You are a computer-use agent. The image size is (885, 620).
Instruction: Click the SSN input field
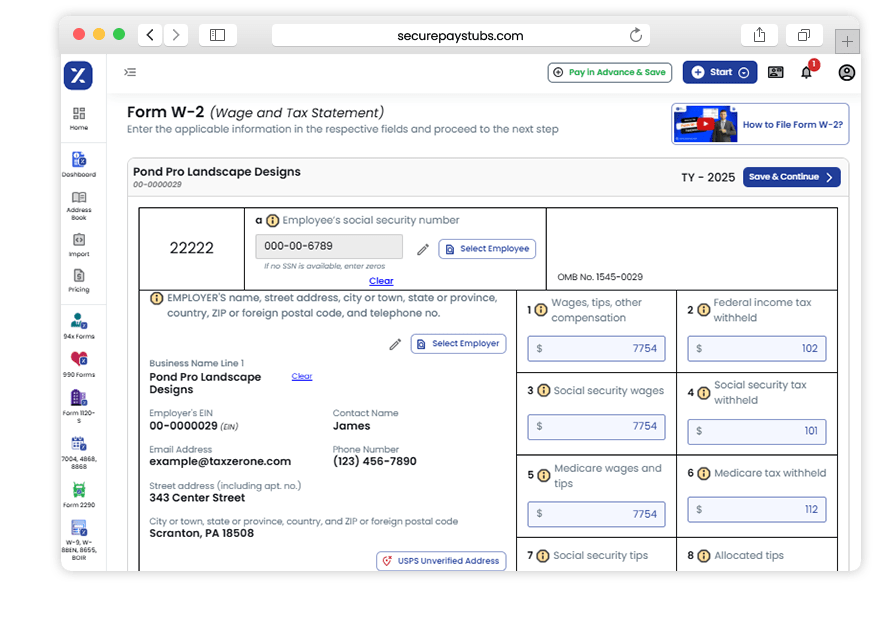click(x=329, y=246)
